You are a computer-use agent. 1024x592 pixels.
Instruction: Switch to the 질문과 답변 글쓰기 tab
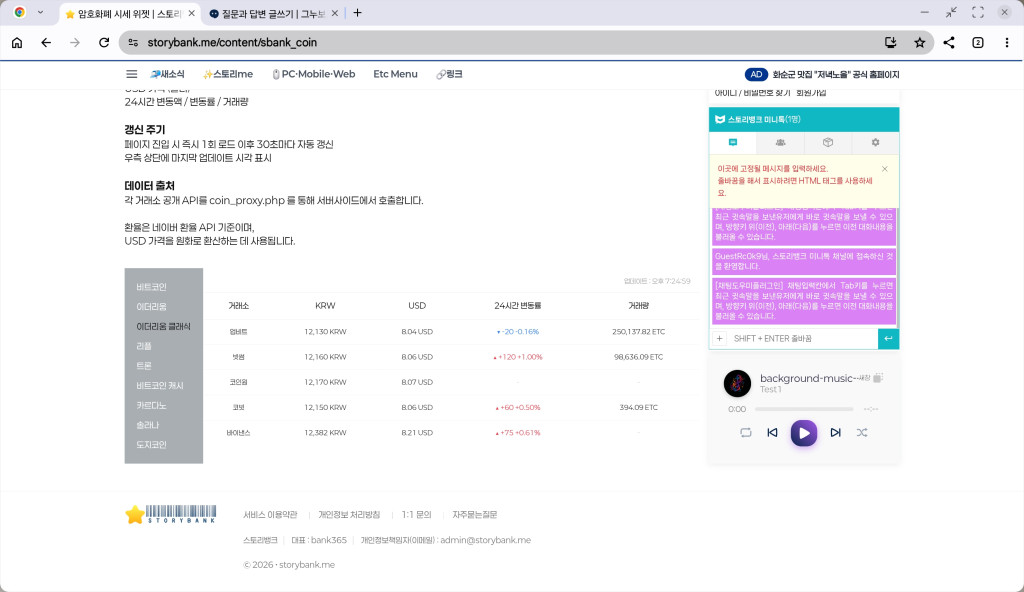[273, 13]
